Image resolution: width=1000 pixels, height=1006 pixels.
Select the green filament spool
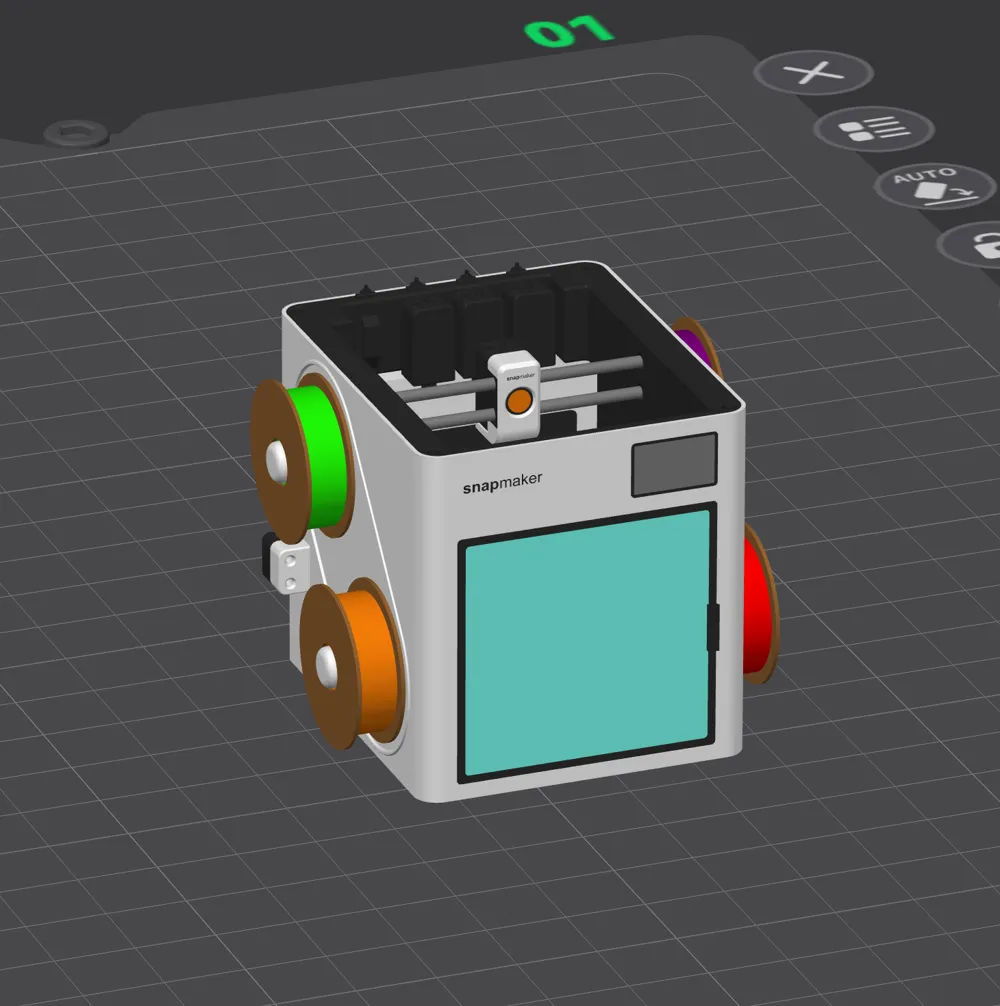coord(301,460)
